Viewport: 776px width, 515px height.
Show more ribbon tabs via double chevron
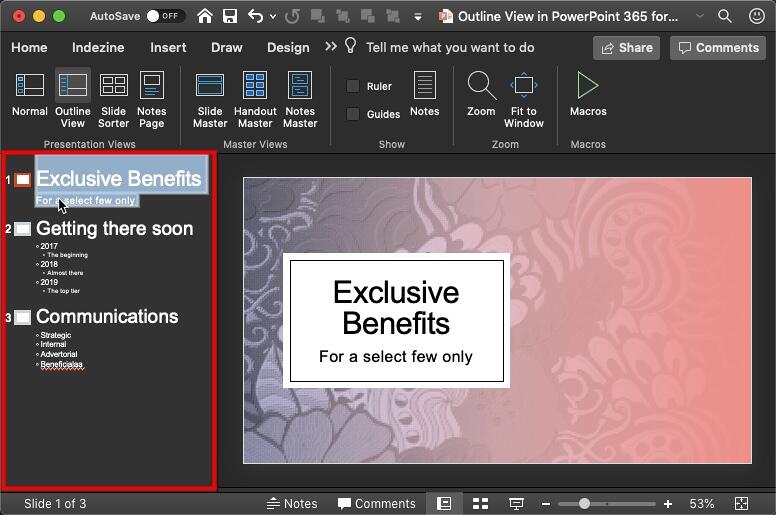tap(331, 47)
